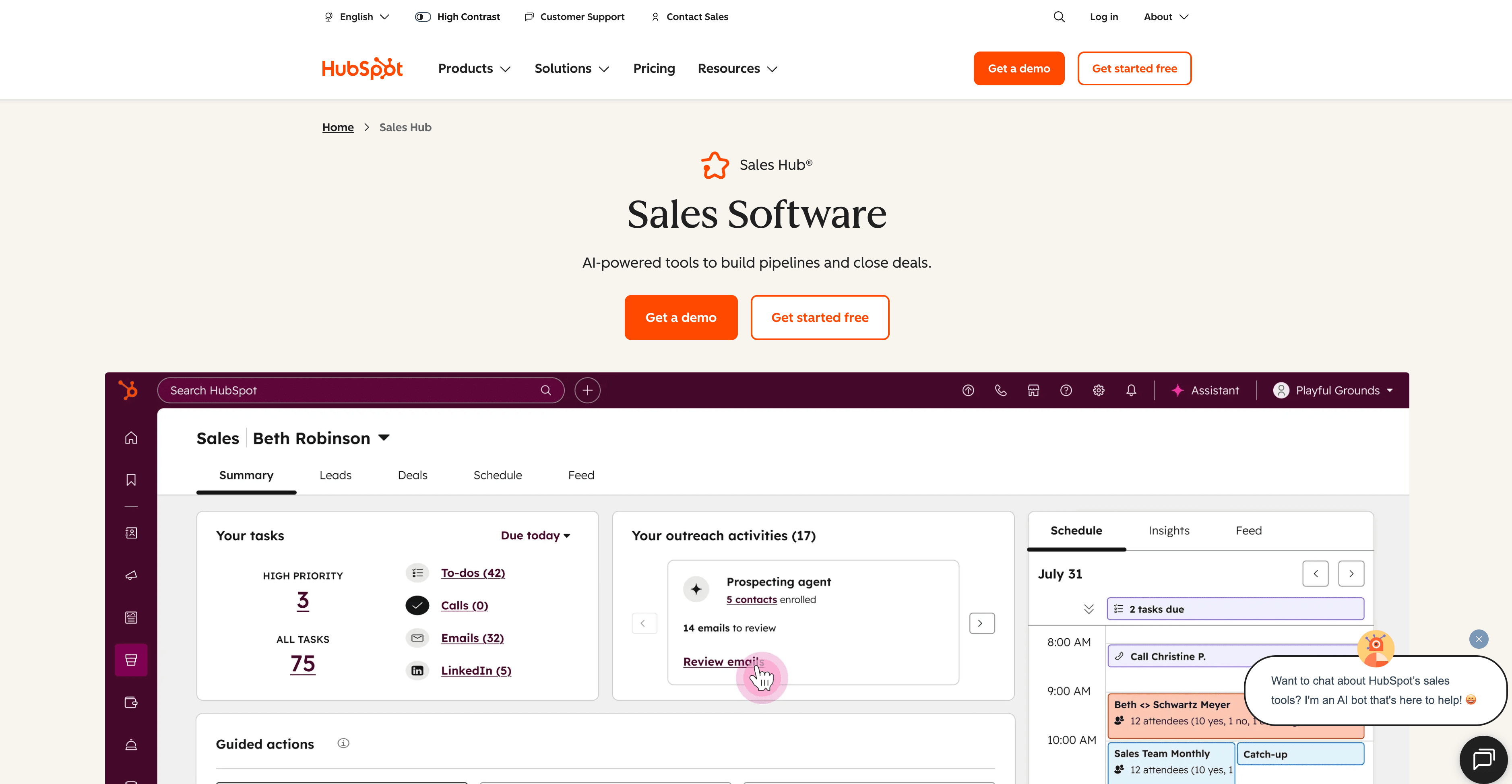Open the Beth Robinson user dropdown

point(322,438)
